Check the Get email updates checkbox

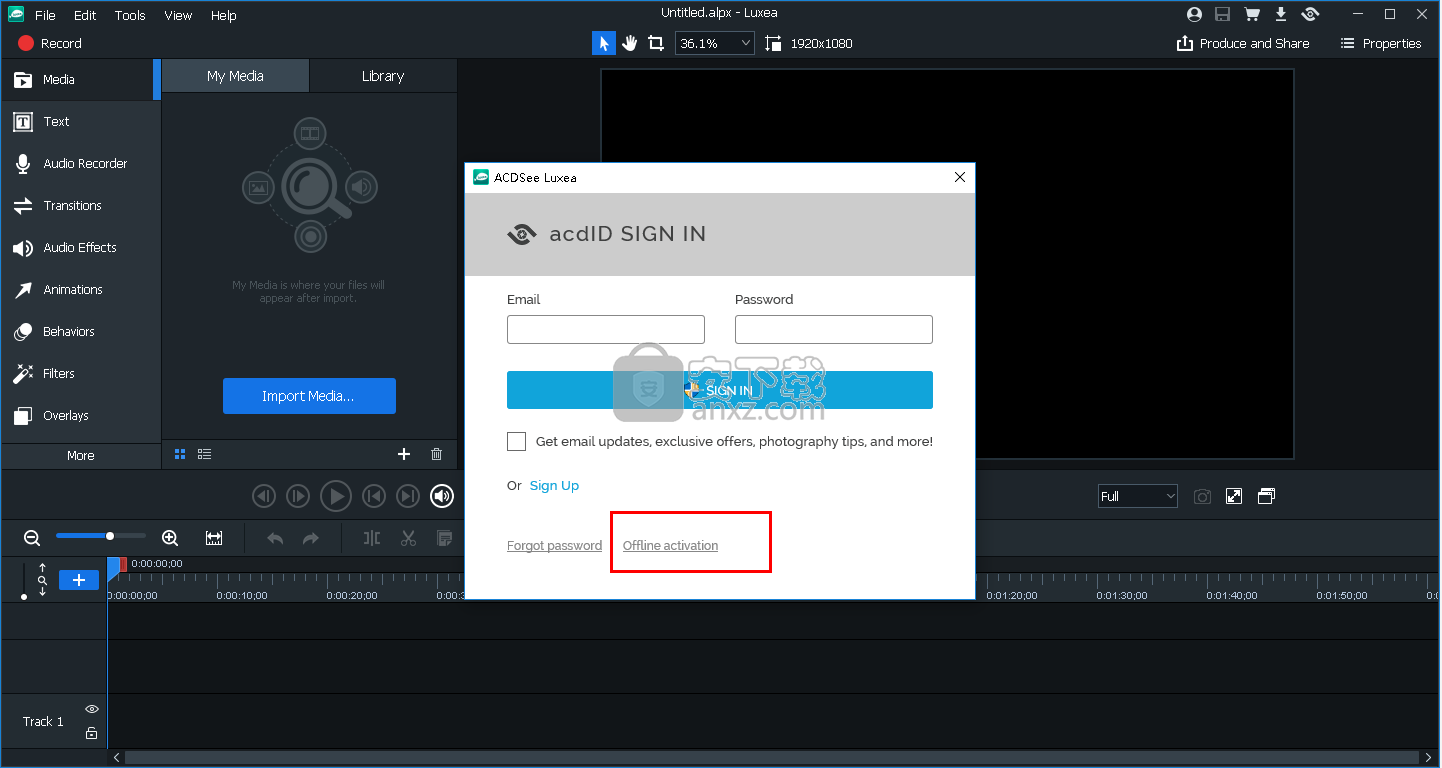516,441
